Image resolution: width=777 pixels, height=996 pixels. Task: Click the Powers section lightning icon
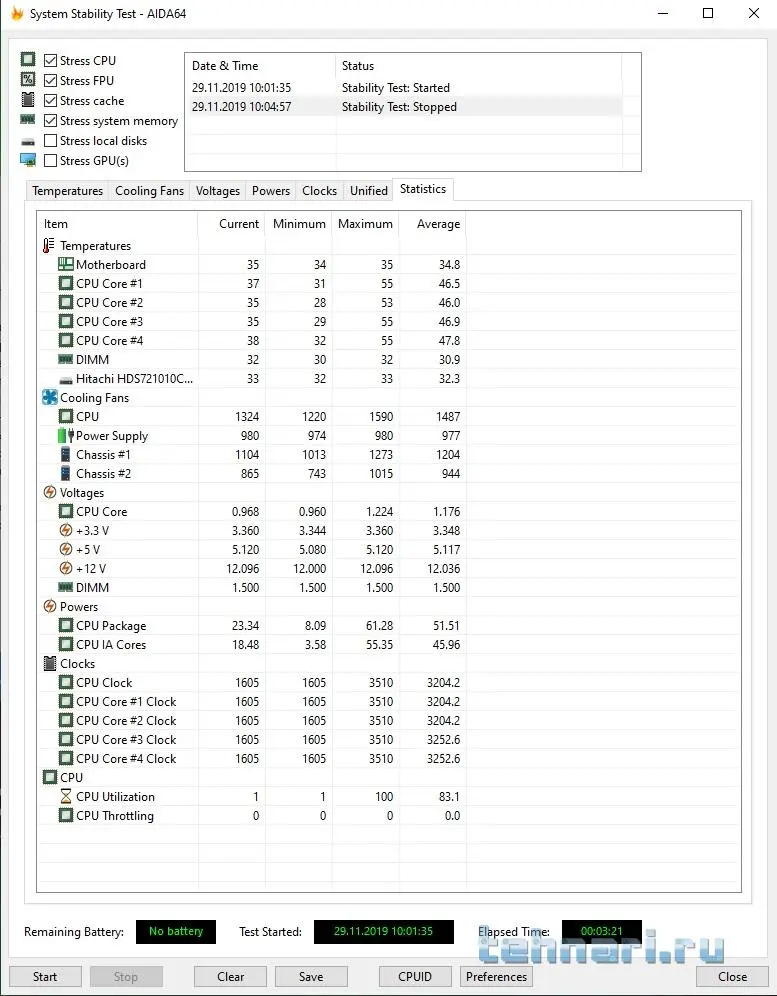(x=50, y=607)
